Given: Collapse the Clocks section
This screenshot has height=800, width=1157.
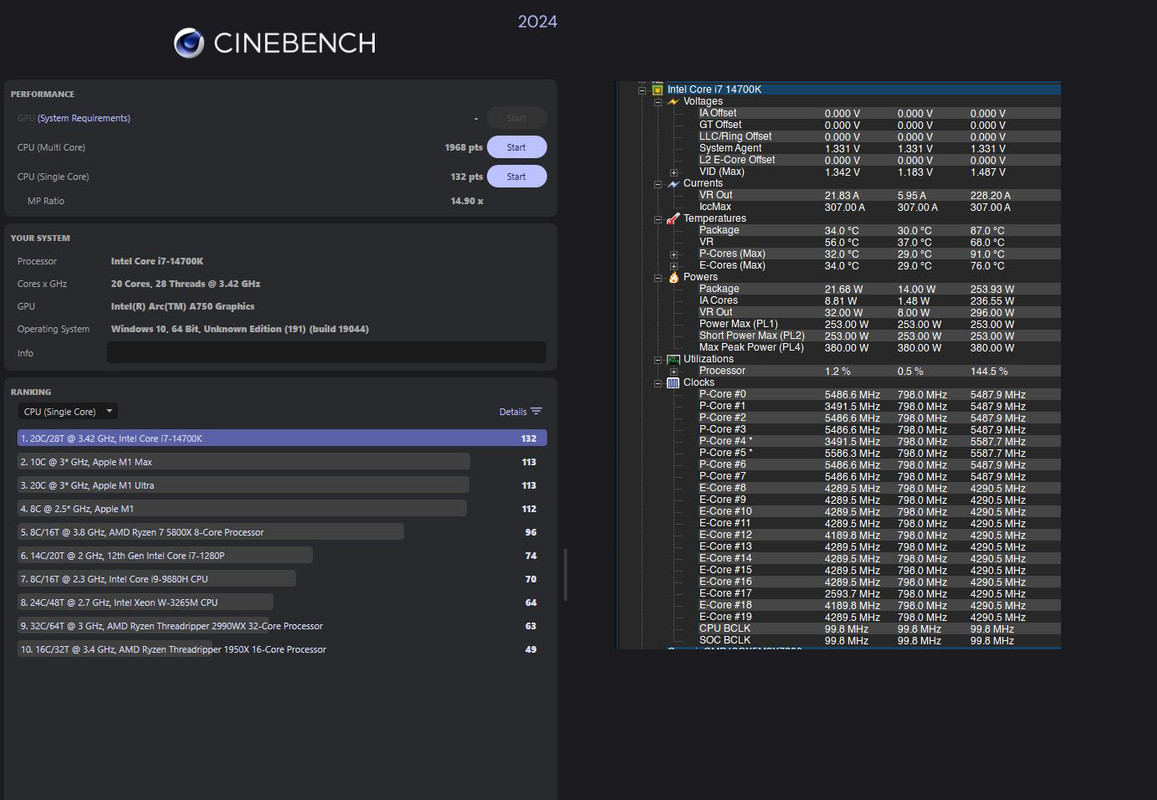Looking at the screenshot, I should pyautogui.click(x=657, y=383).
